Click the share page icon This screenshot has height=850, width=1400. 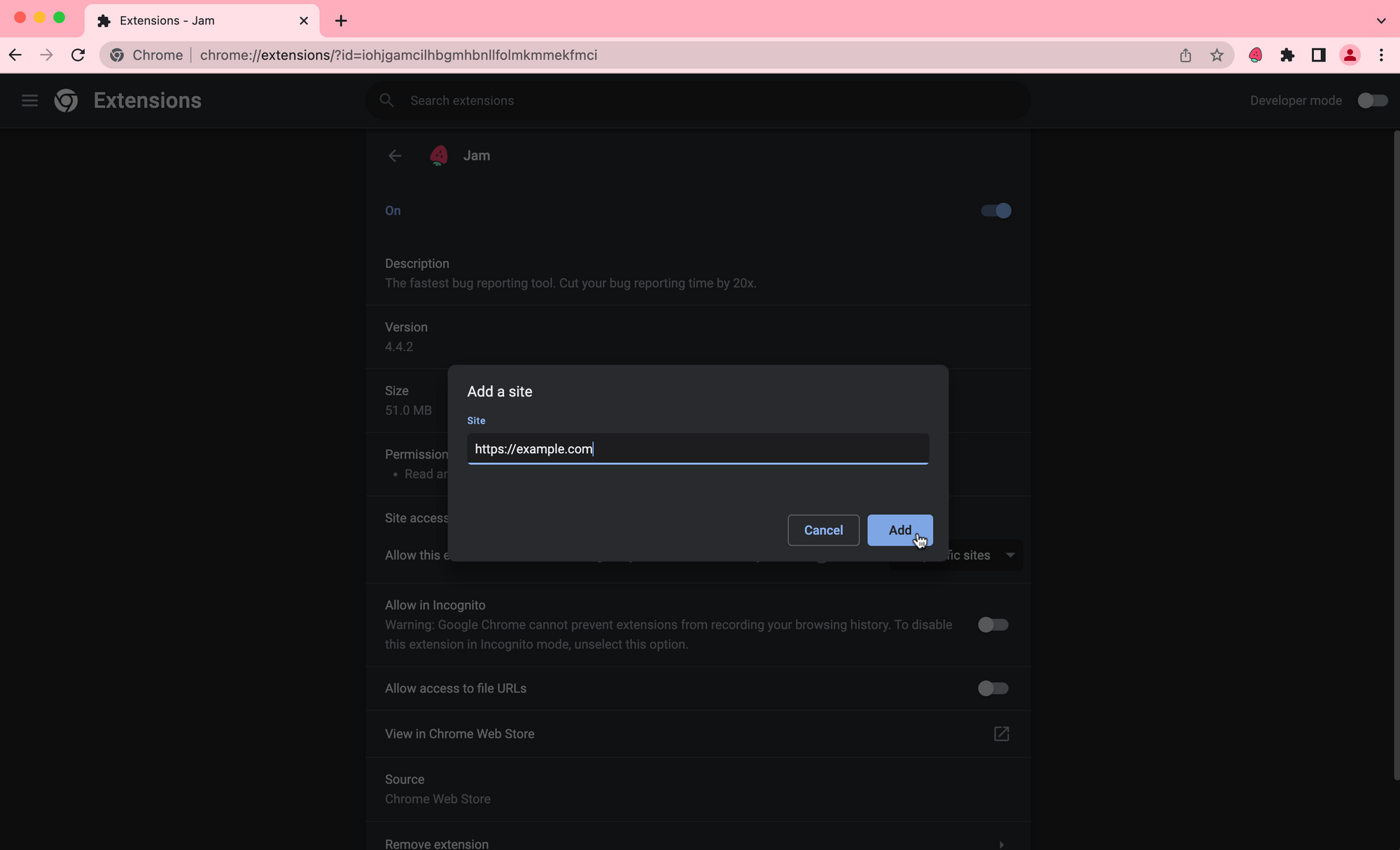pyautogui.click(x=1185, y=55)
